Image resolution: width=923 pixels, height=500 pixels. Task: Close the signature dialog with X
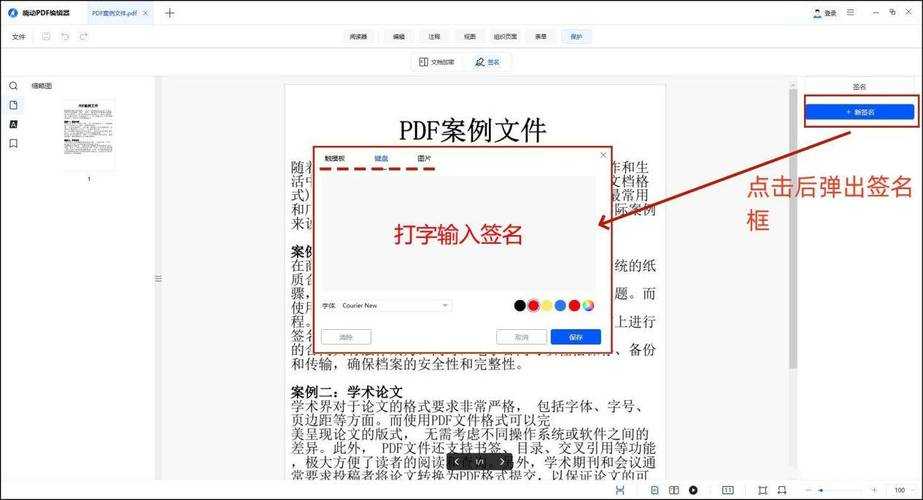point(603,155)
